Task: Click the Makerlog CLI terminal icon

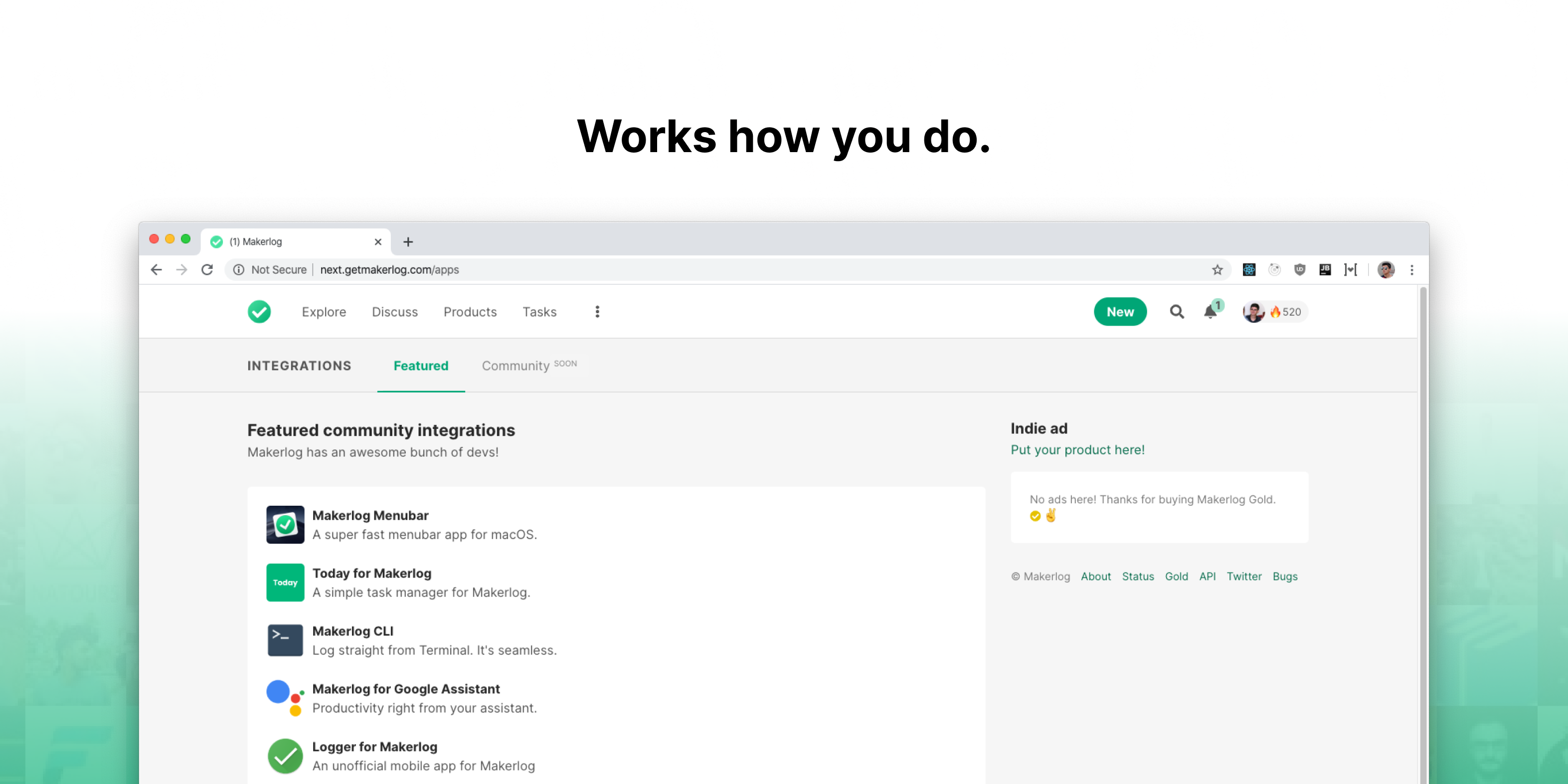Action: (x=285, y=640)
